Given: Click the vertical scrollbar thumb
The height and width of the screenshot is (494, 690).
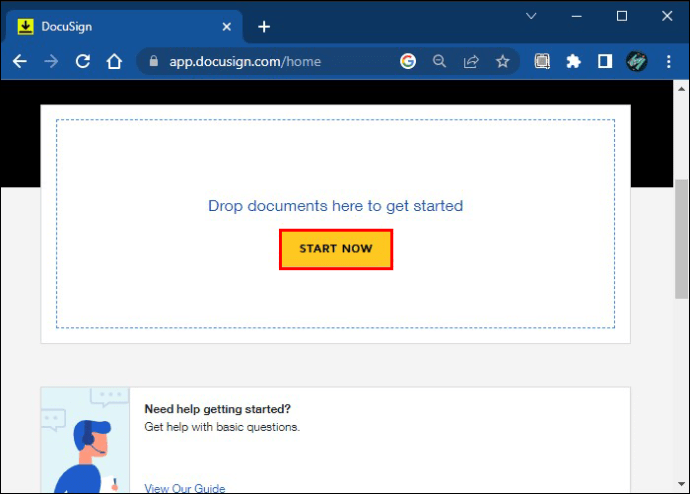Looking at the screenshot, I should [x=681, y=239].
